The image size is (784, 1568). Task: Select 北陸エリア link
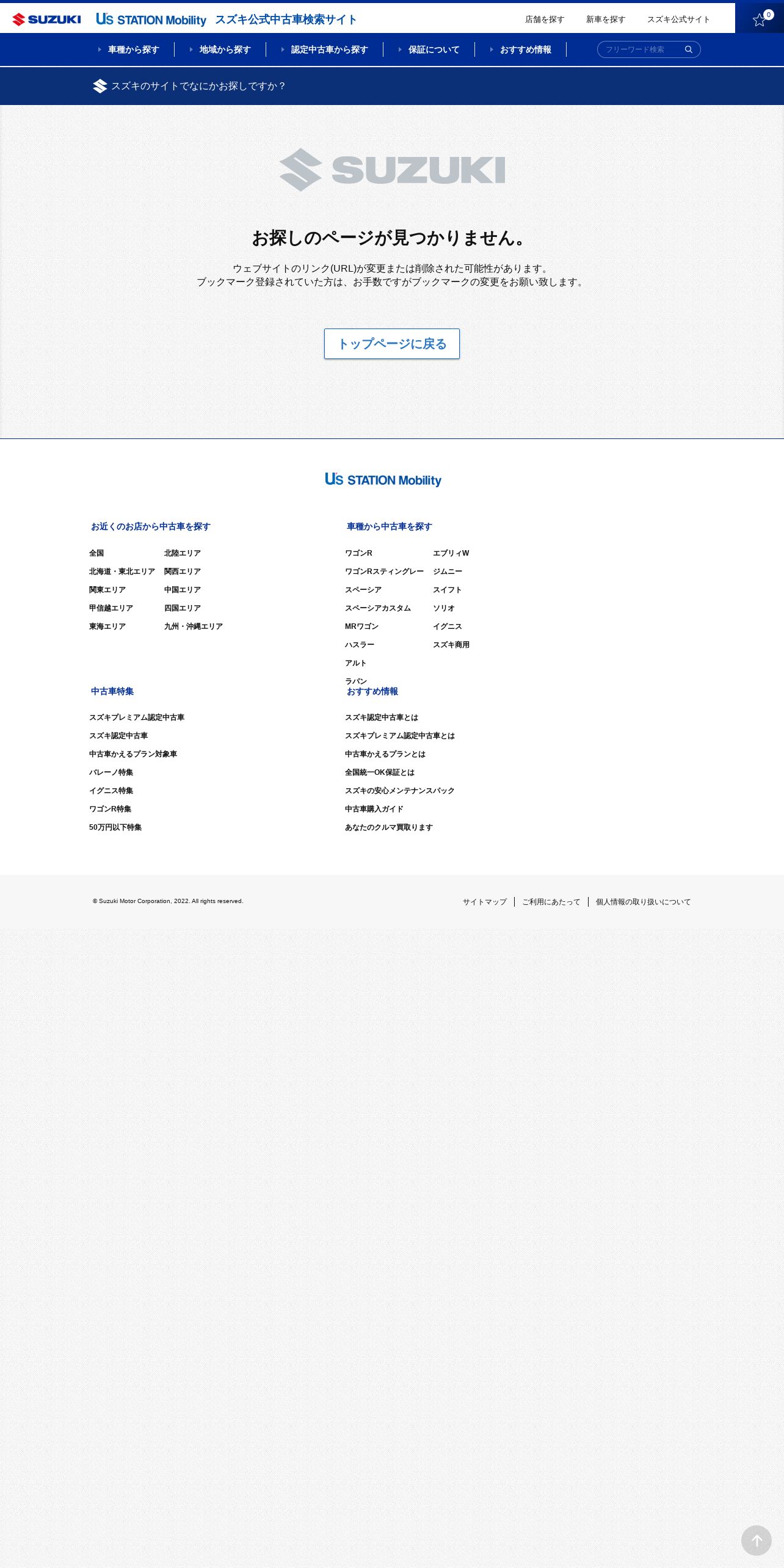(x=183, y=553)
